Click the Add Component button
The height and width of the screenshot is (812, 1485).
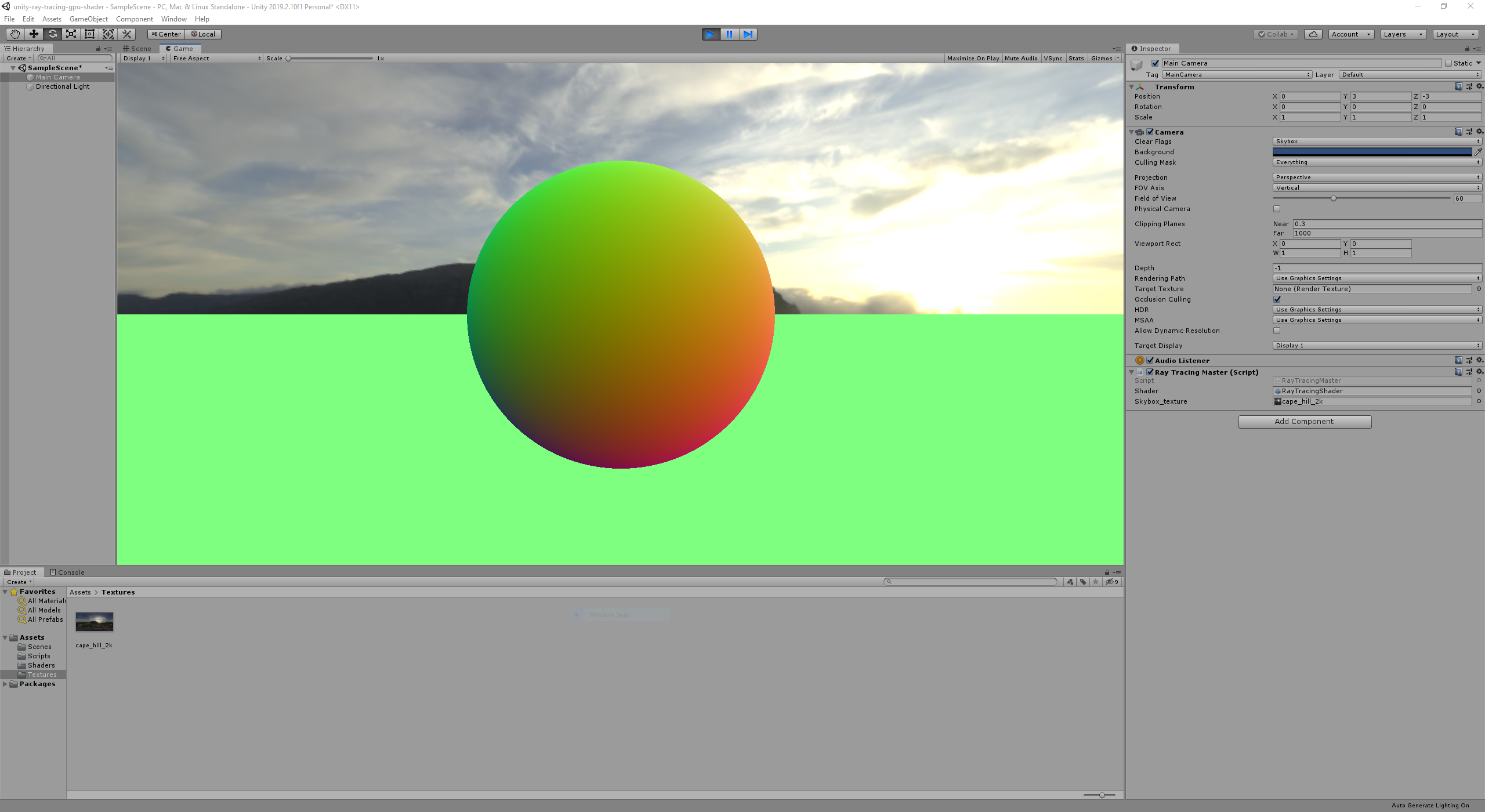click(x=1305, y=422)
